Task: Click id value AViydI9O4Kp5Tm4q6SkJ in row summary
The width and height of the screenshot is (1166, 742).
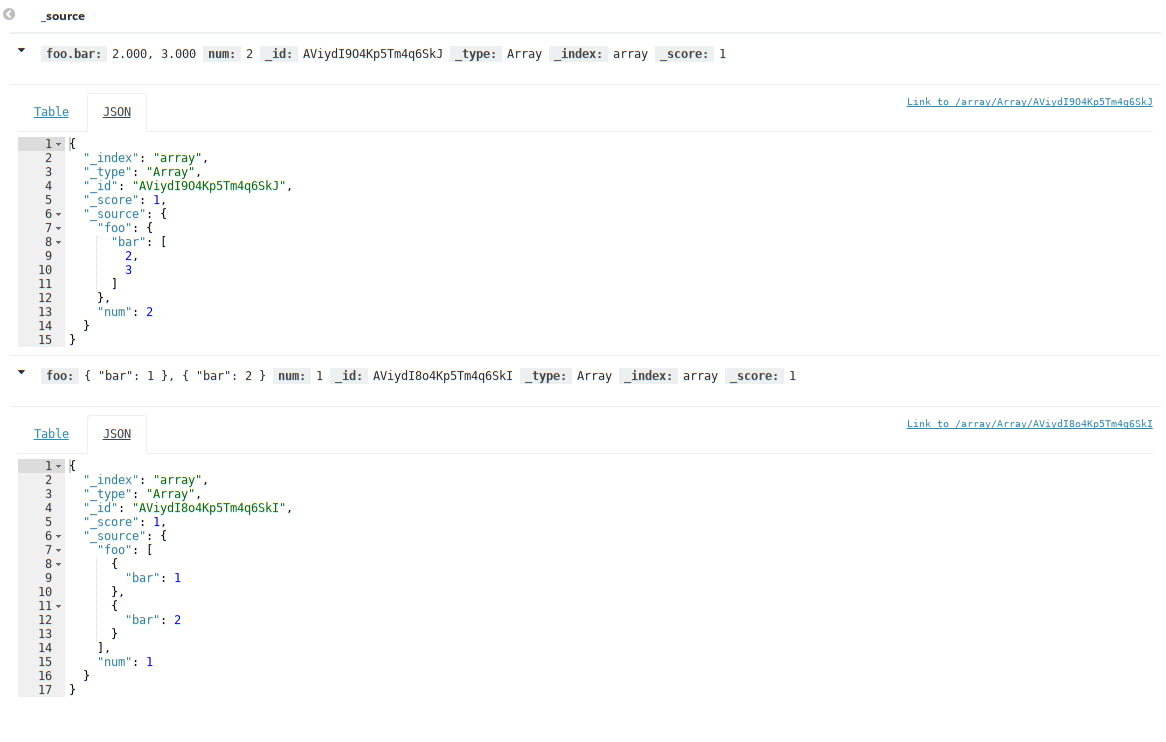Action: [x=373, y=54]
